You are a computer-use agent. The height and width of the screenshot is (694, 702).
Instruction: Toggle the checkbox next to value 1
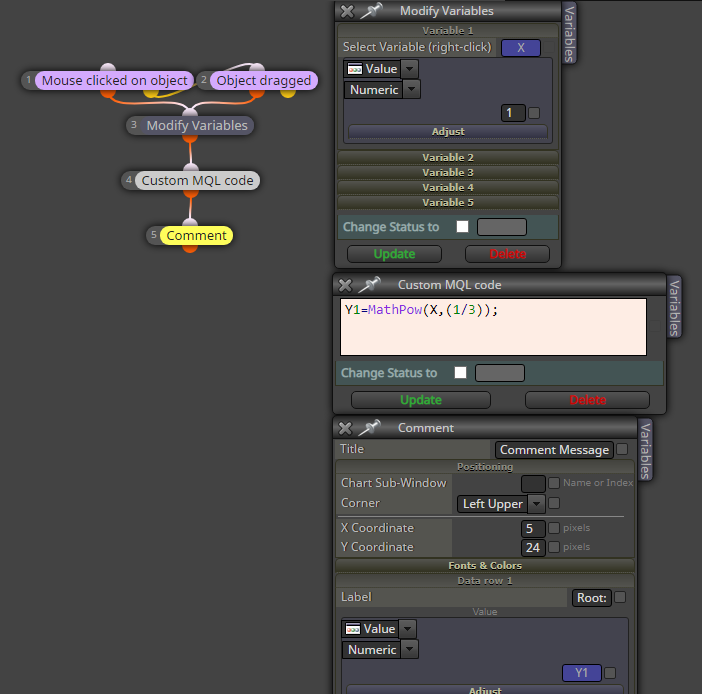pos(534,113)
